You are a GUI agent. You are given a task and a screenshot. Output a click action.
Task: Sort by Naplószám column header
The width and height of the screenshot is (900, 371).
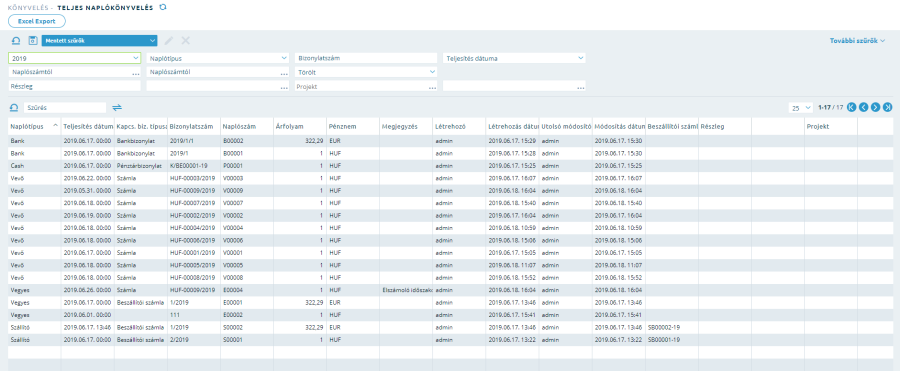(x=246, y=126)
